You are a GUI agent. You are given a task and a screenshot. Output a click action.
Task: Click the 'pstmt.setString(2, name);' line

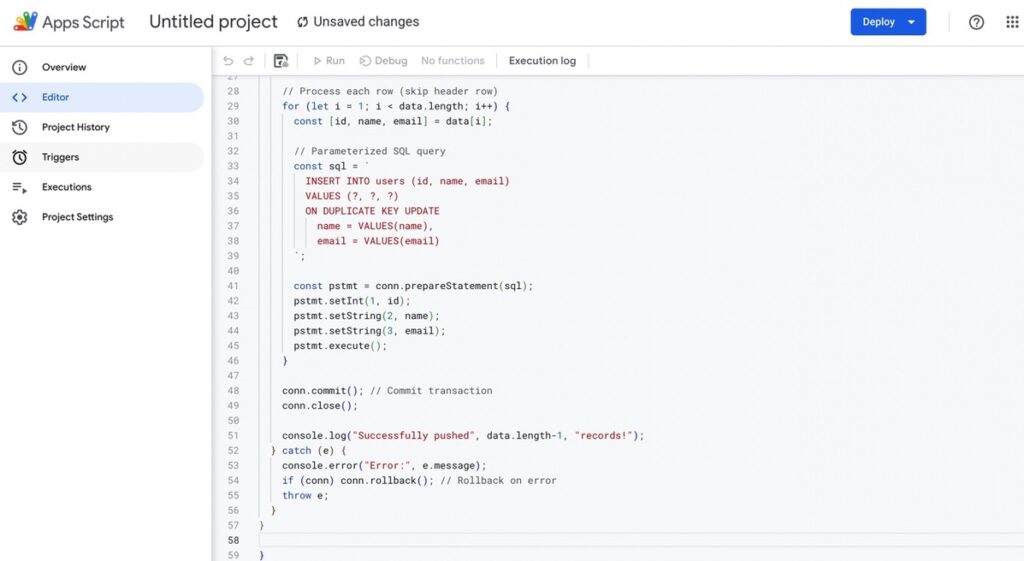click(x=366, y=316)
